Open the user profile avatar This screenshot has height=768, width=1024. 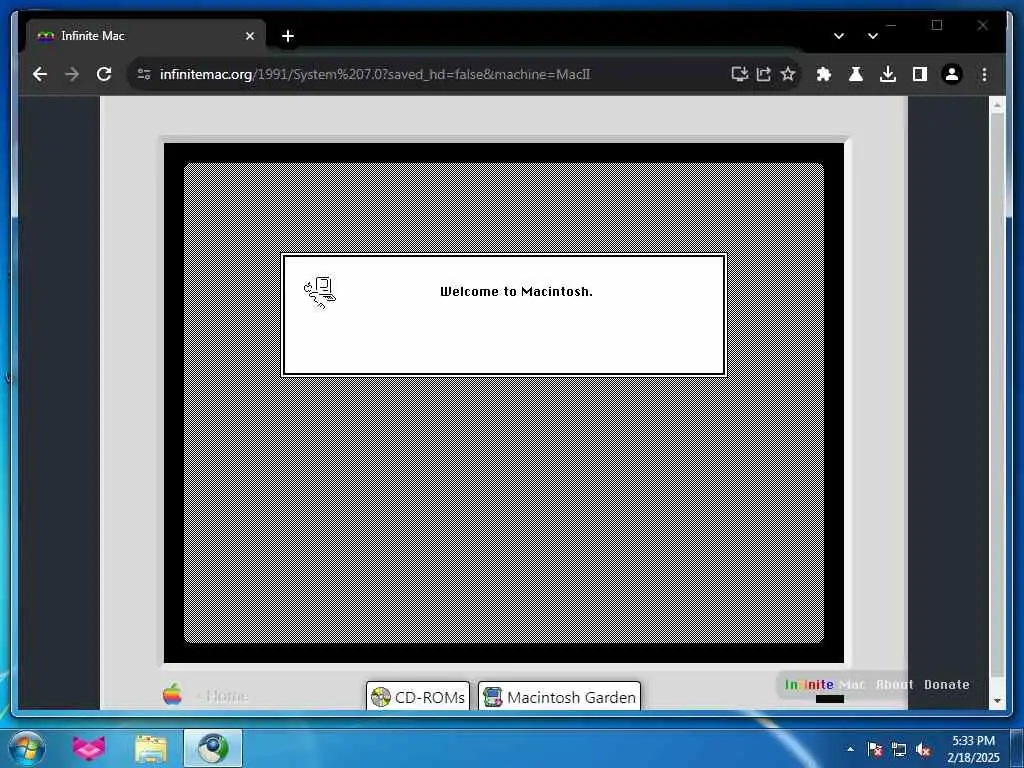click(952, 74)
